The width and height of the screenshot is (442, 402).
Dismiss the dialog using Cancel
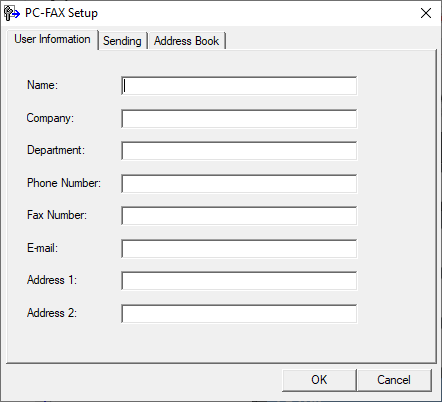[x=394, y=380]
